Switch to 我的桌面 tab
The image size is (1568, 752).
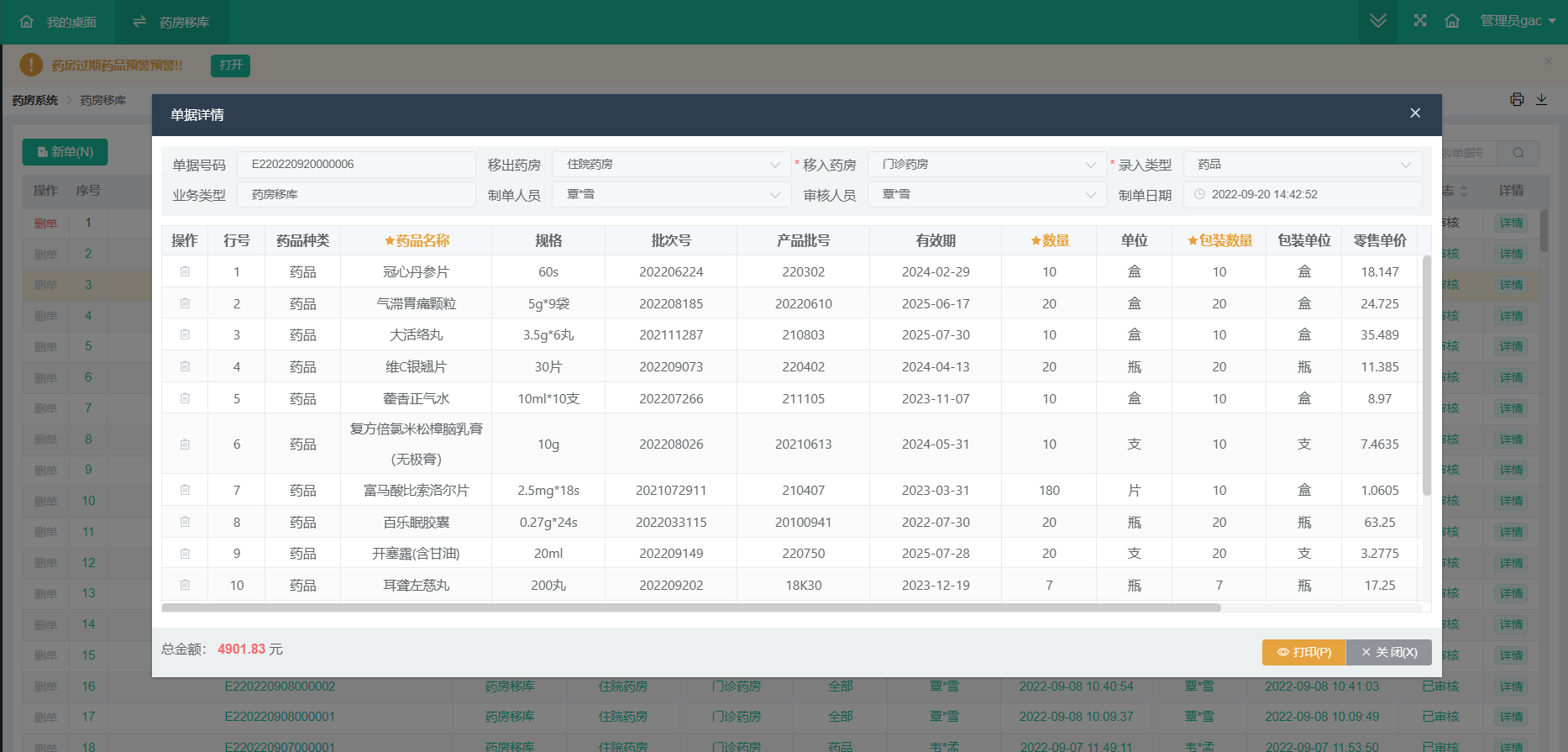point(59,22)
